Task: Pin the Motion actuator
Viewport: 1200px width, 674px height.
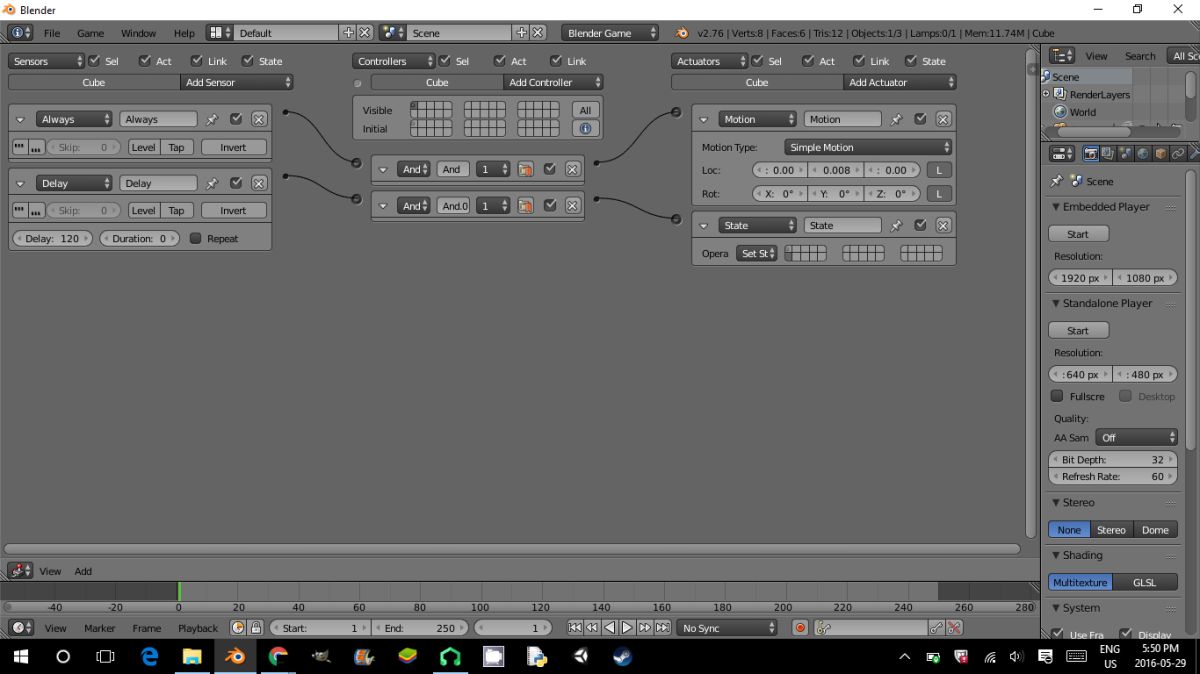Action: click(896, 119)
